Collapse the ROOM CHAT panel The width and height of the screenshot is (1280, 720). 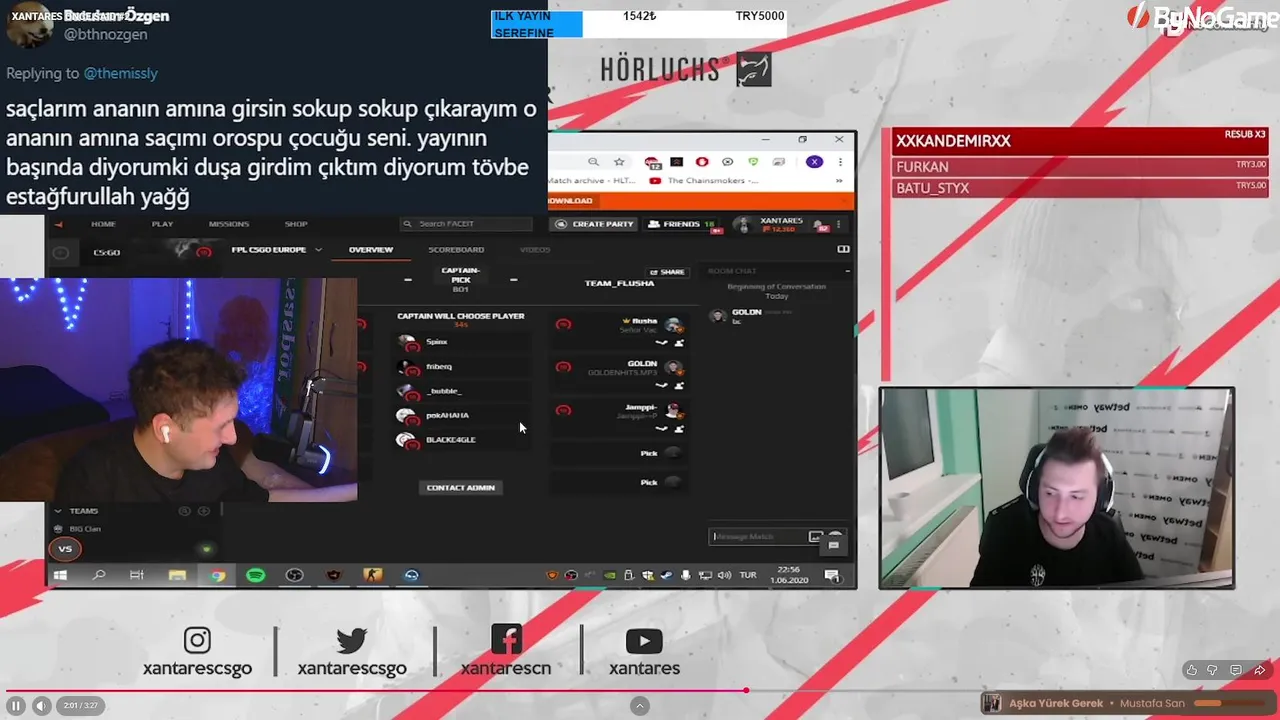(847, 271)
